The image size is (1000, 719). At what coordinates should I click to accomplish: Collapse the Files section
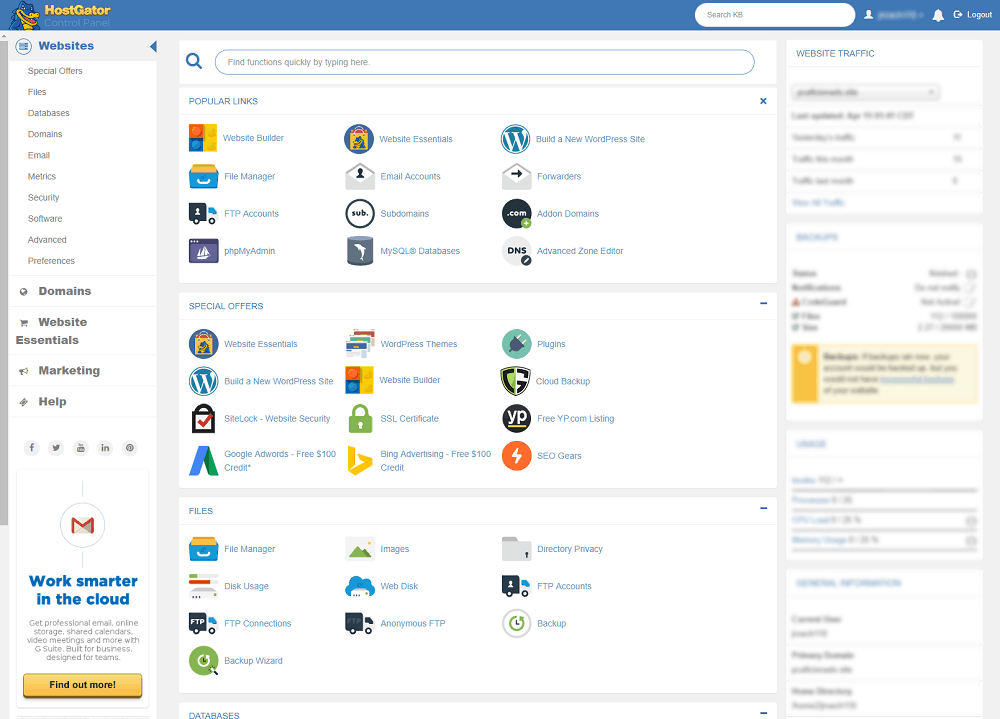[x=763, y=508]
